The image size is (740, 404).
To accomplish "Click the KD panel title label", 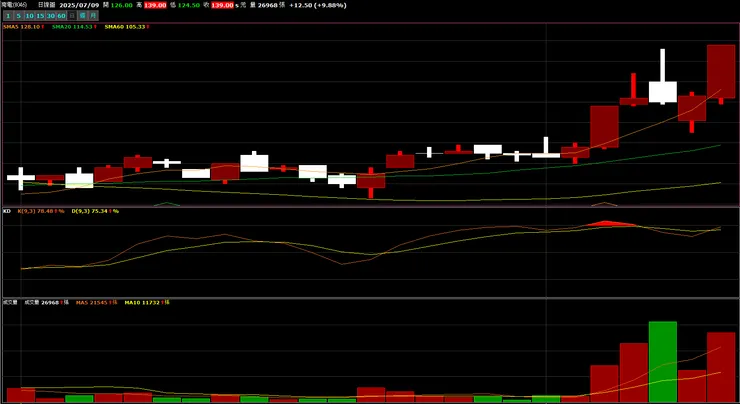I will click(x=7, y=211).
